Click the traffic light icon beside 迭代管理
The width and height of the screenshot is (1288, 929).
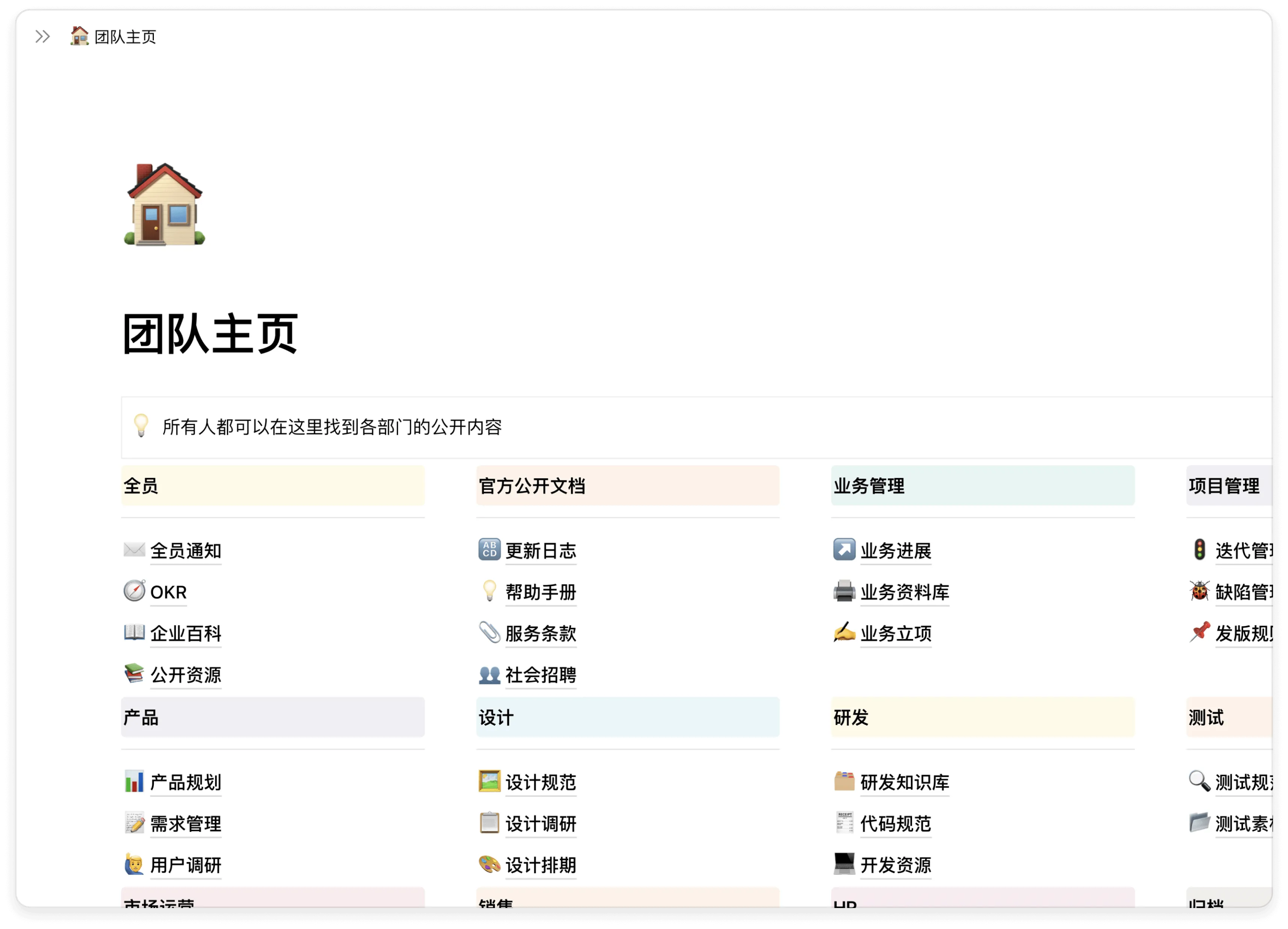coord(1199,550)
